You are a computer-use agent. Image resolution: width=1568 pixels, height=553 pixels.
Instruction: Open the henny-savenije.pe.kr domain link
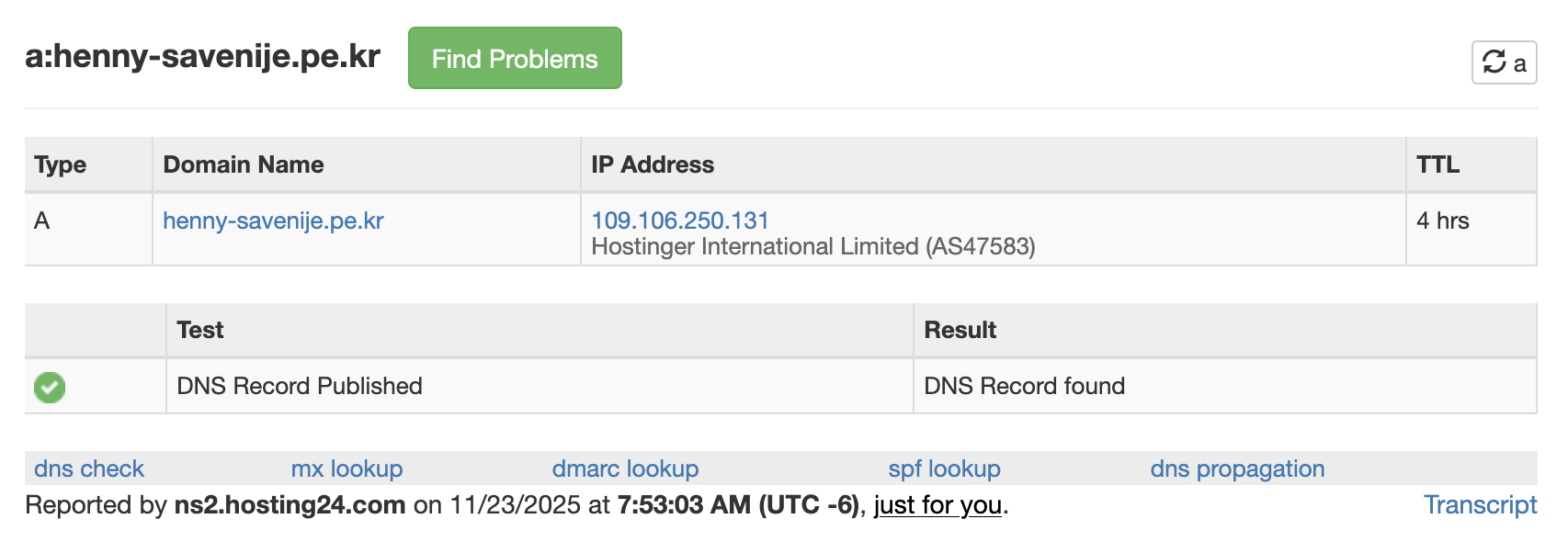pos(273,220)
